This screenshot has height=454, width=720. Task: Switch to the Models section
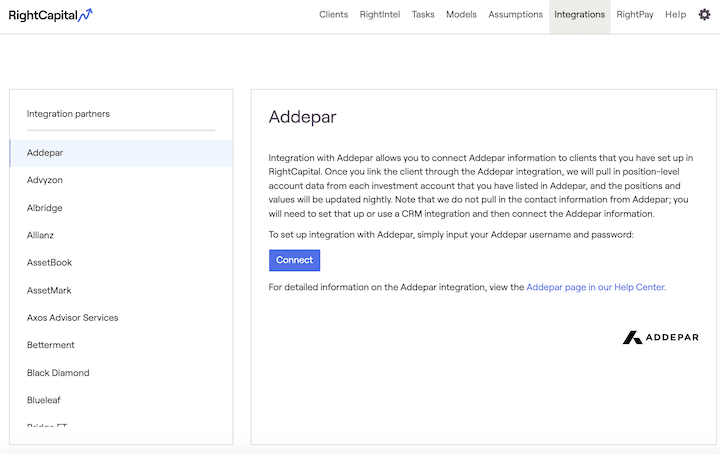click(461, 15)
